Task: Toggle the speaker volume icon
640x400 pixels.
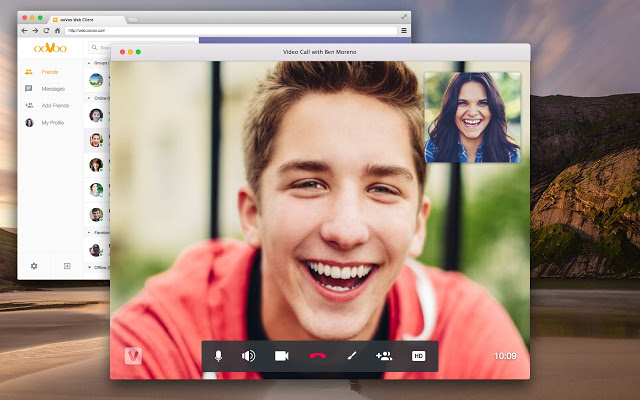Action: pos(248,356)
